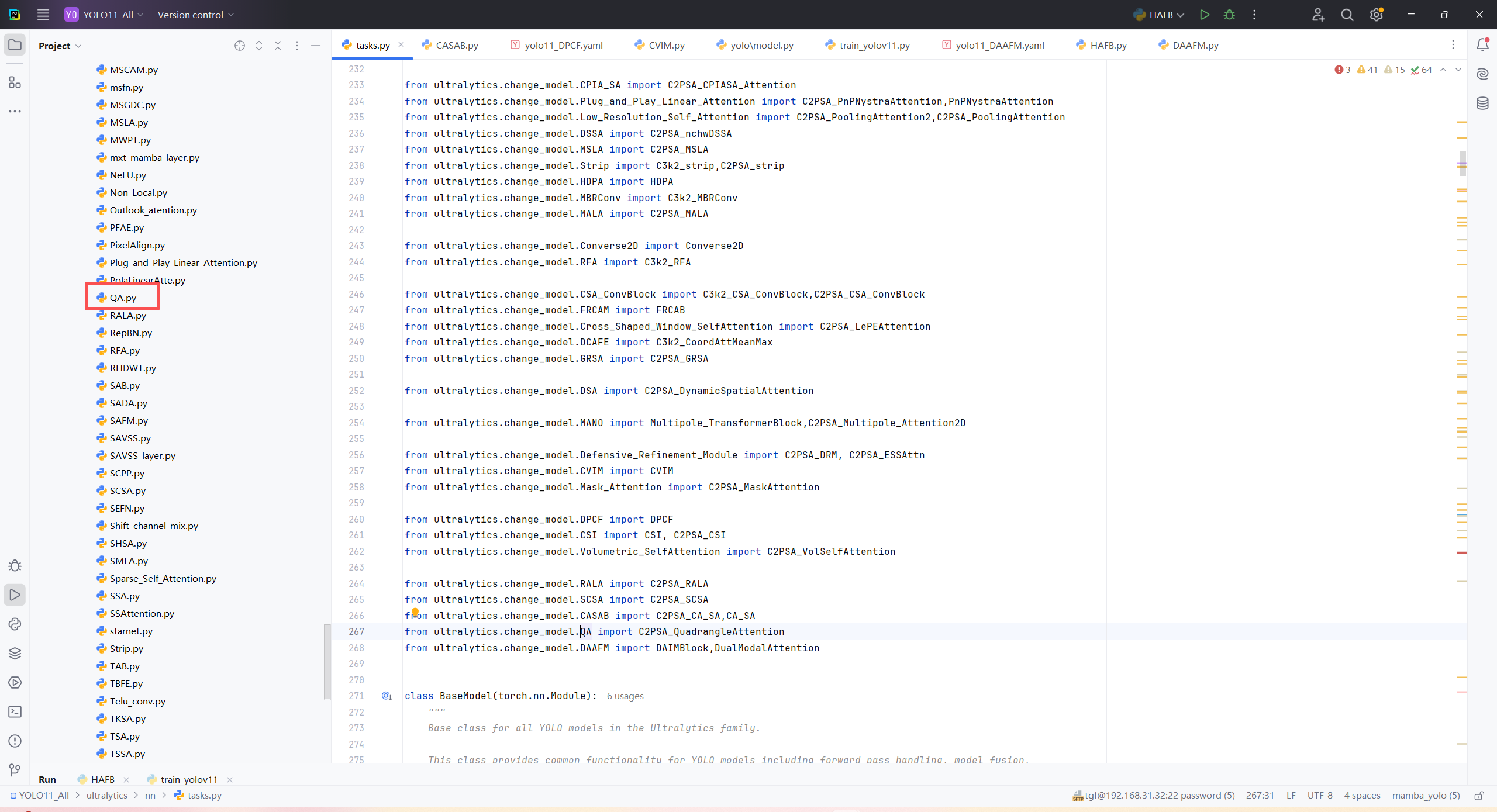Open the Terminal tool window
The image size is (1497, 812).
tap(15, 711)
